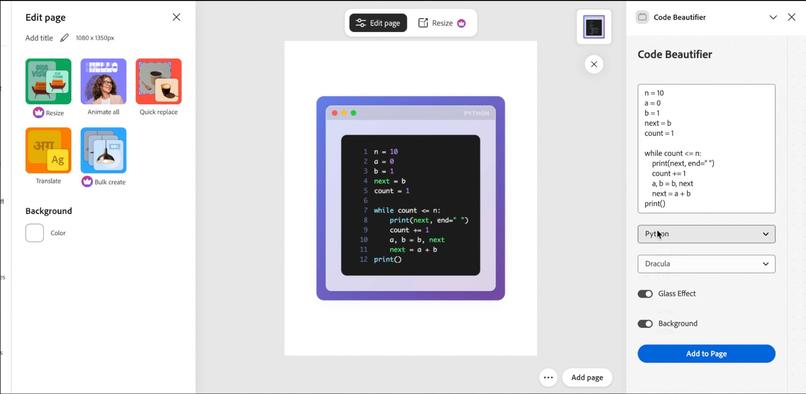Screen dimensions: 806x394
Task: Click the round X button below thumbnail
Action: 594,64
